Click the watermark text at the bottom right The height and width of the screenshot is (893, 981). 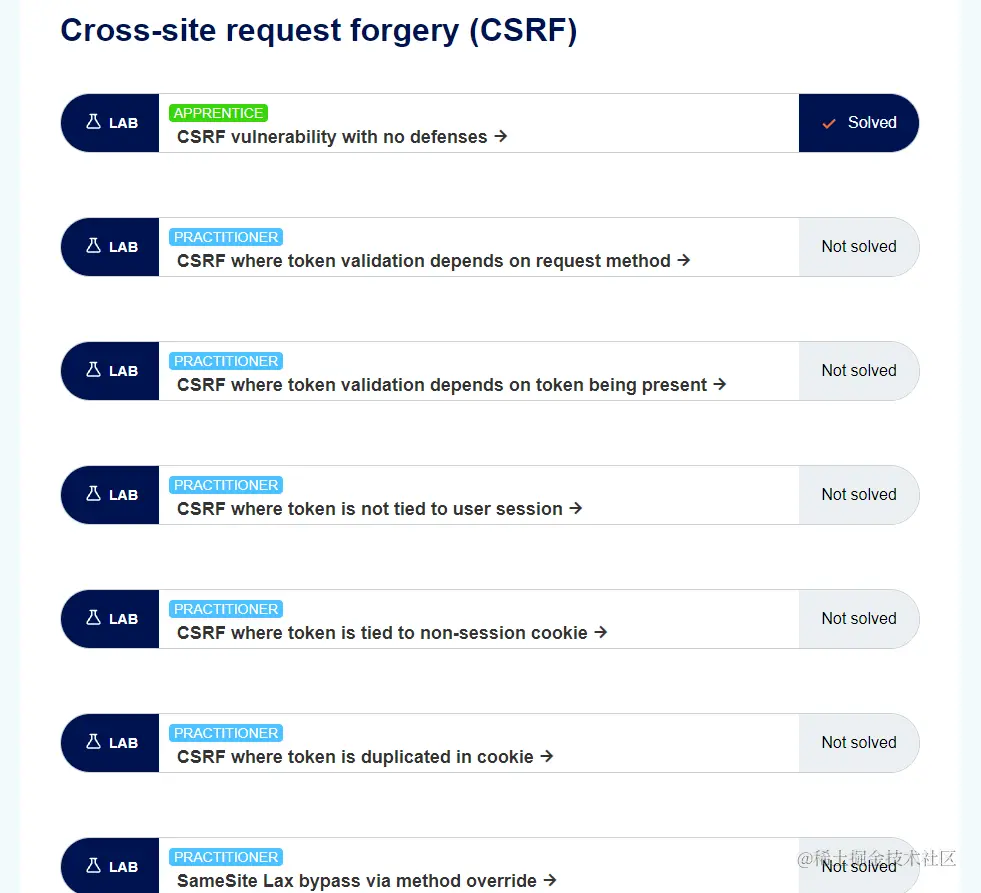876,860
